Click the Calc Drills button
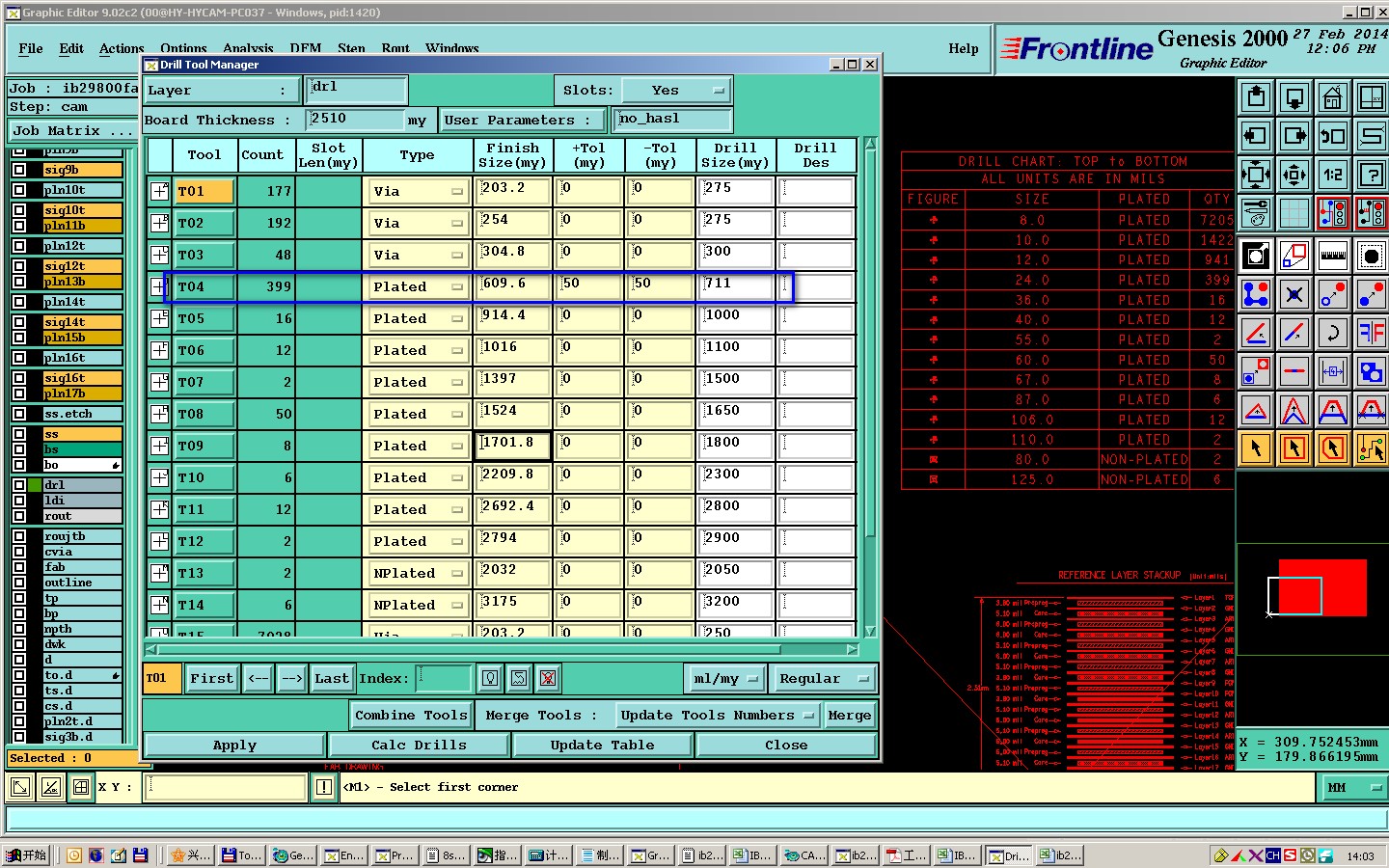 coord(419,746)
